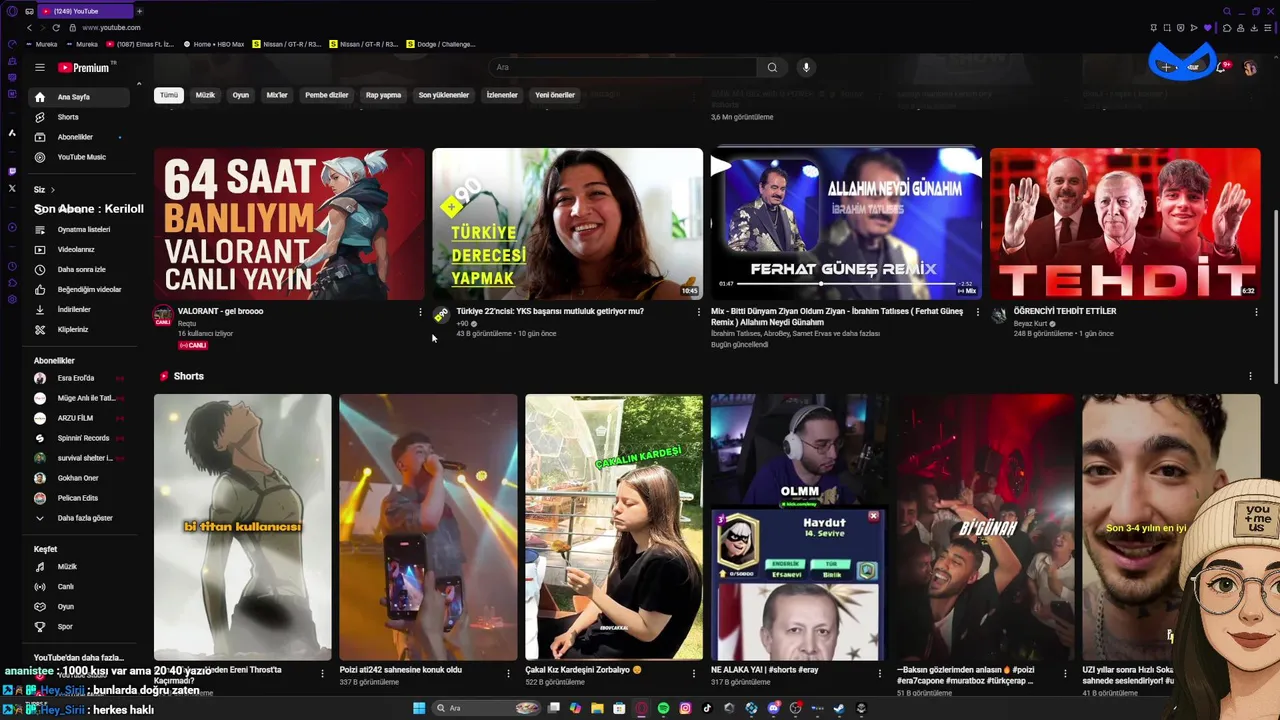Open Spinnin' Records subscription channel
This screenshot has width=1280, height=720.
[80, 438]
